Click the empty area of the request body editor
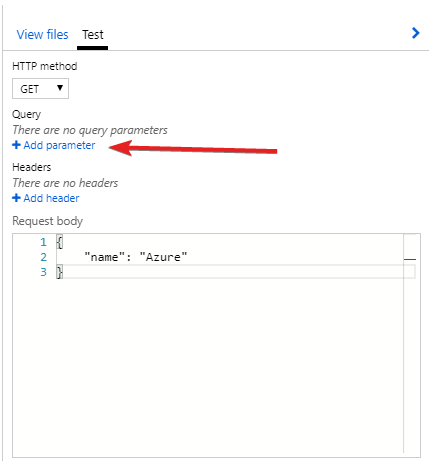The width and height of the screenshot is (429, 461). 230,367
